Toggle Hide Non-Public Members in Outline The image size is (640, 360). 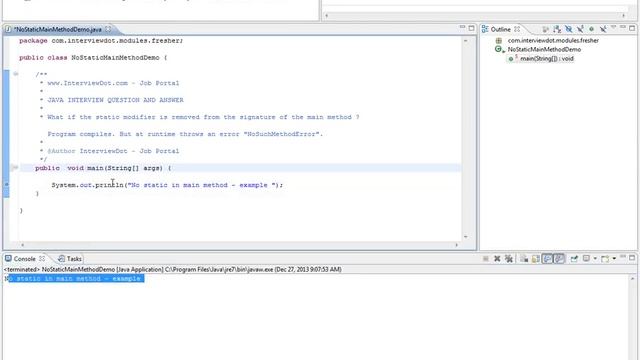(x=591, y=29)
